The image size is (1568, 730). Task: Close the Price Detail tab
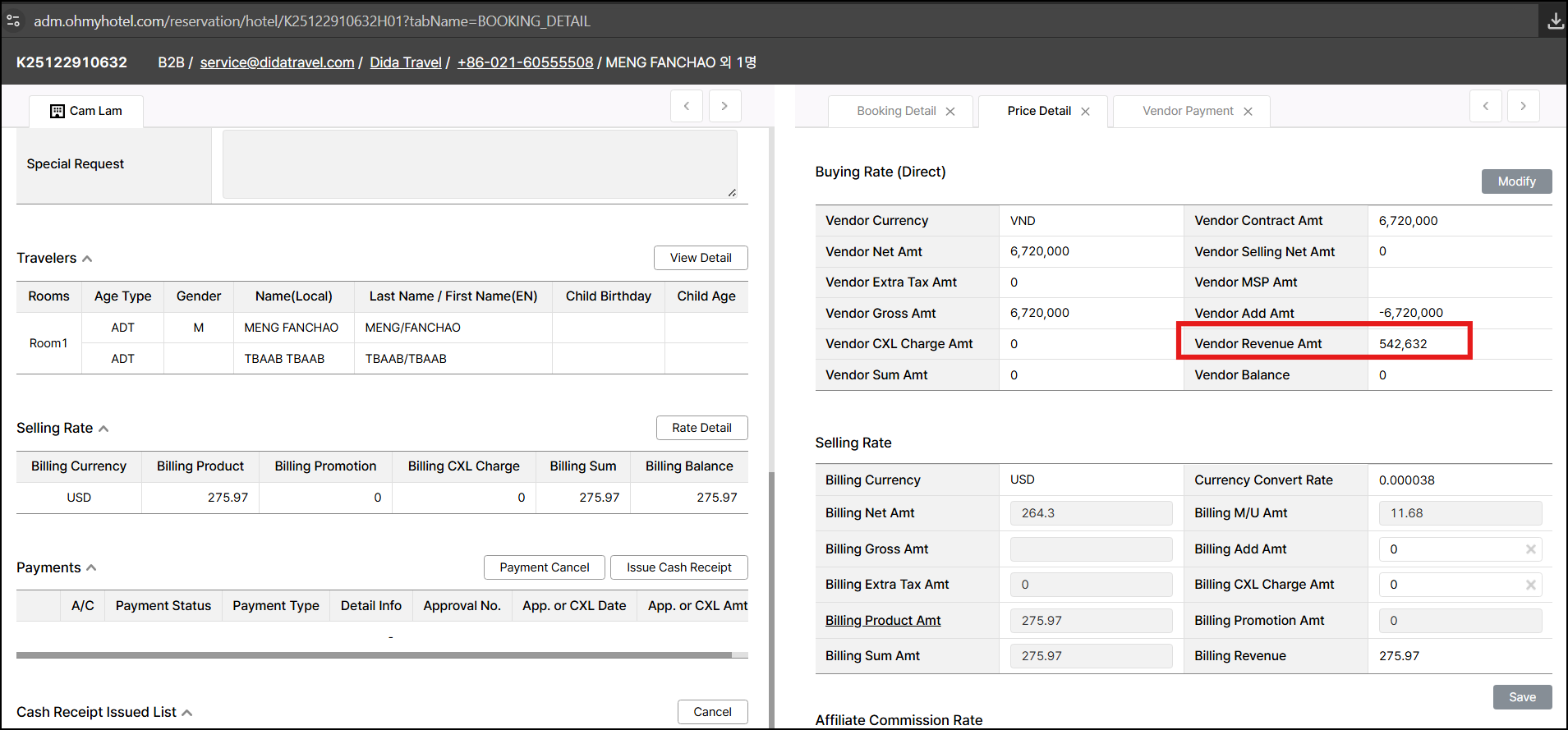tap(1085, 112)
